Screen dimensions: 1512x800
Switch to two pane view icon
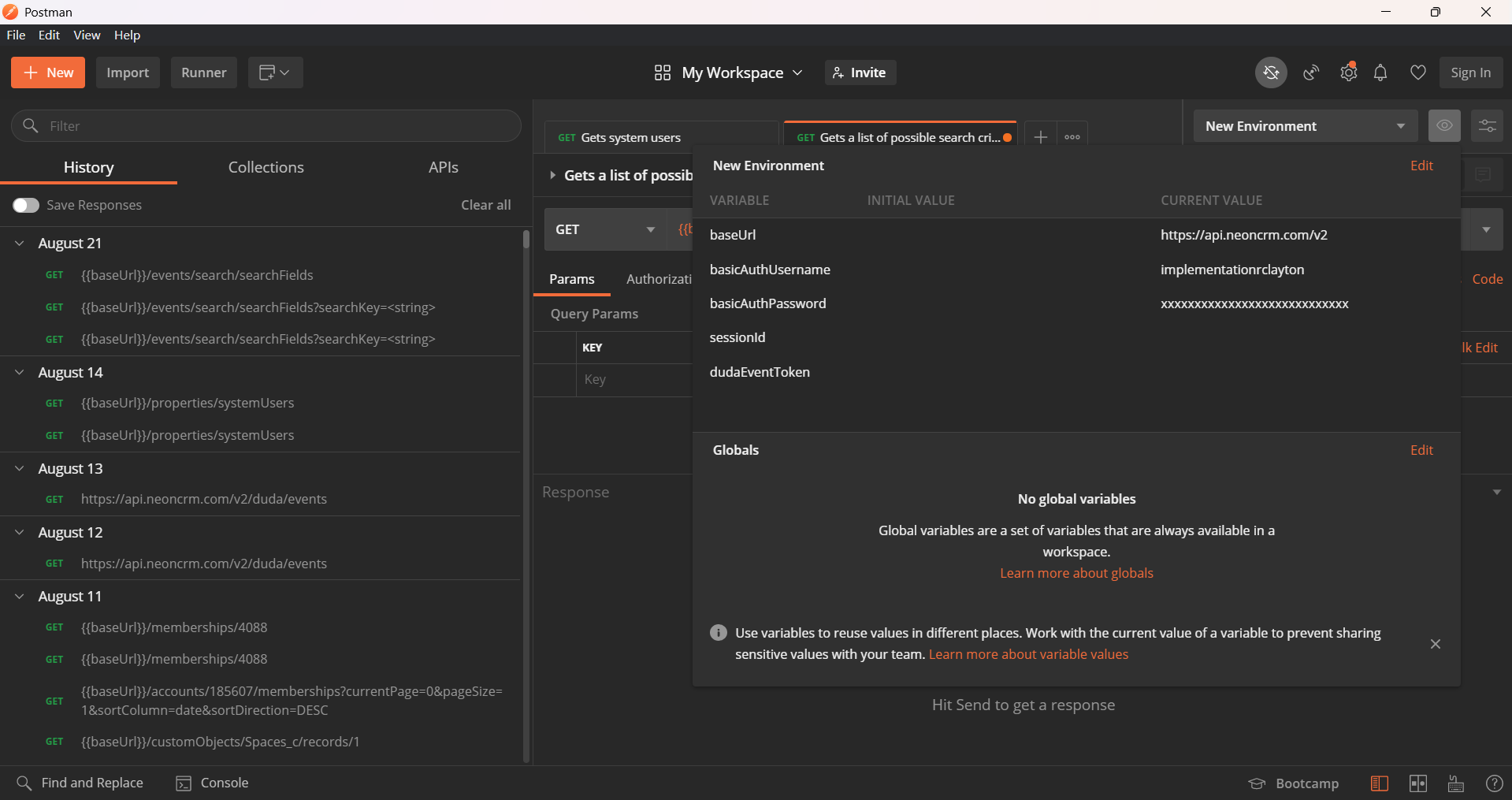[x=1418, y=783]
